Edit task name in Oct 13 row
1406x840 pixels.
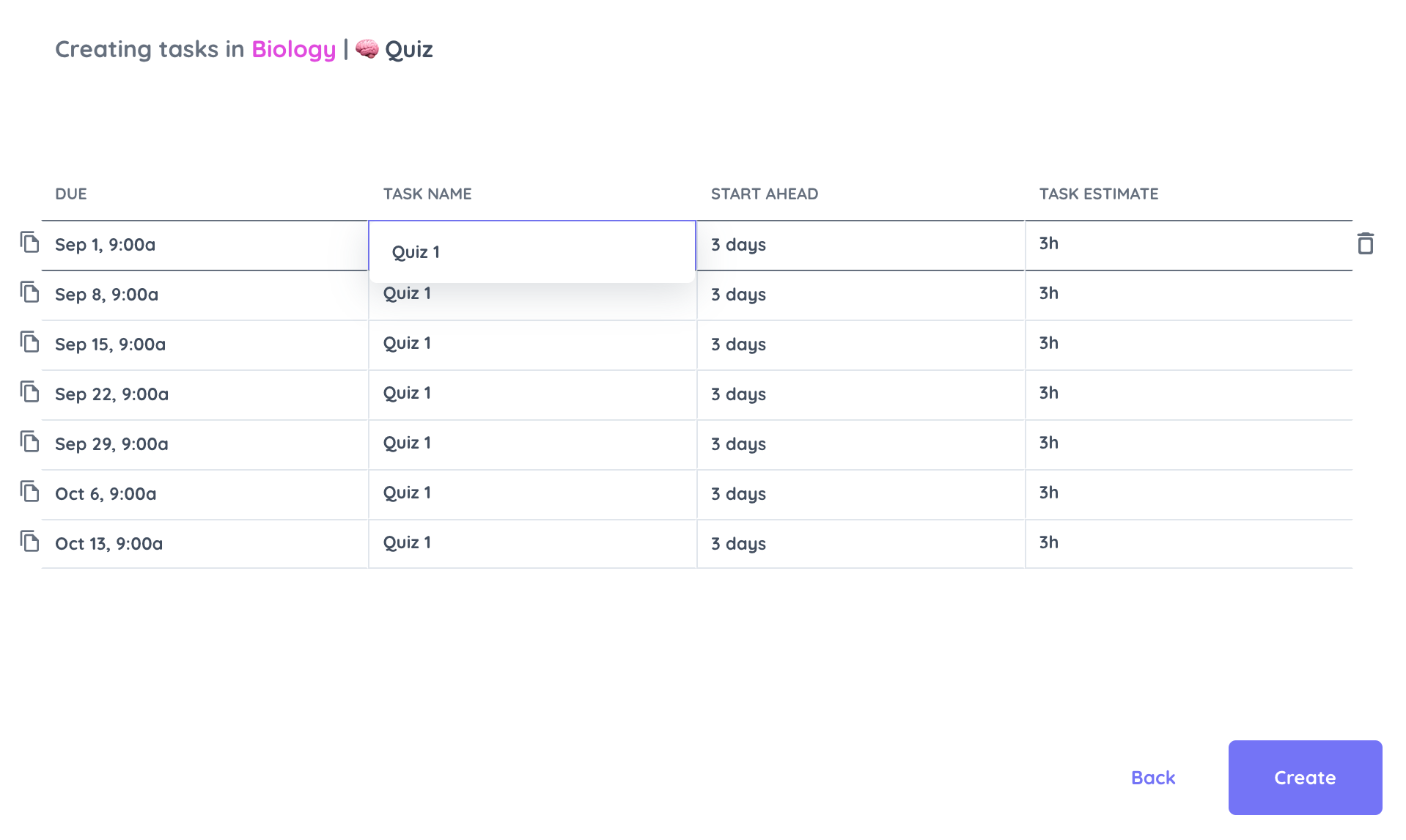(532, 544)
